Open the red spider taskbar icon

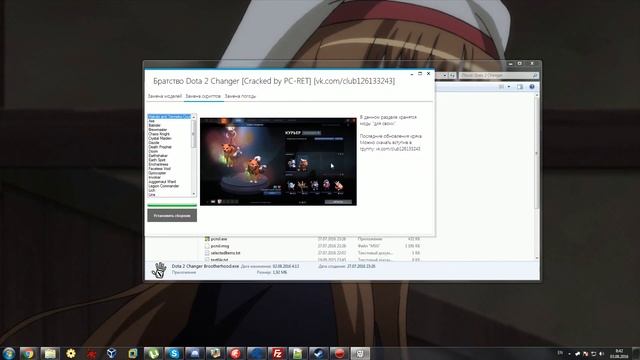pyautogui.click(x=91, y=353)
